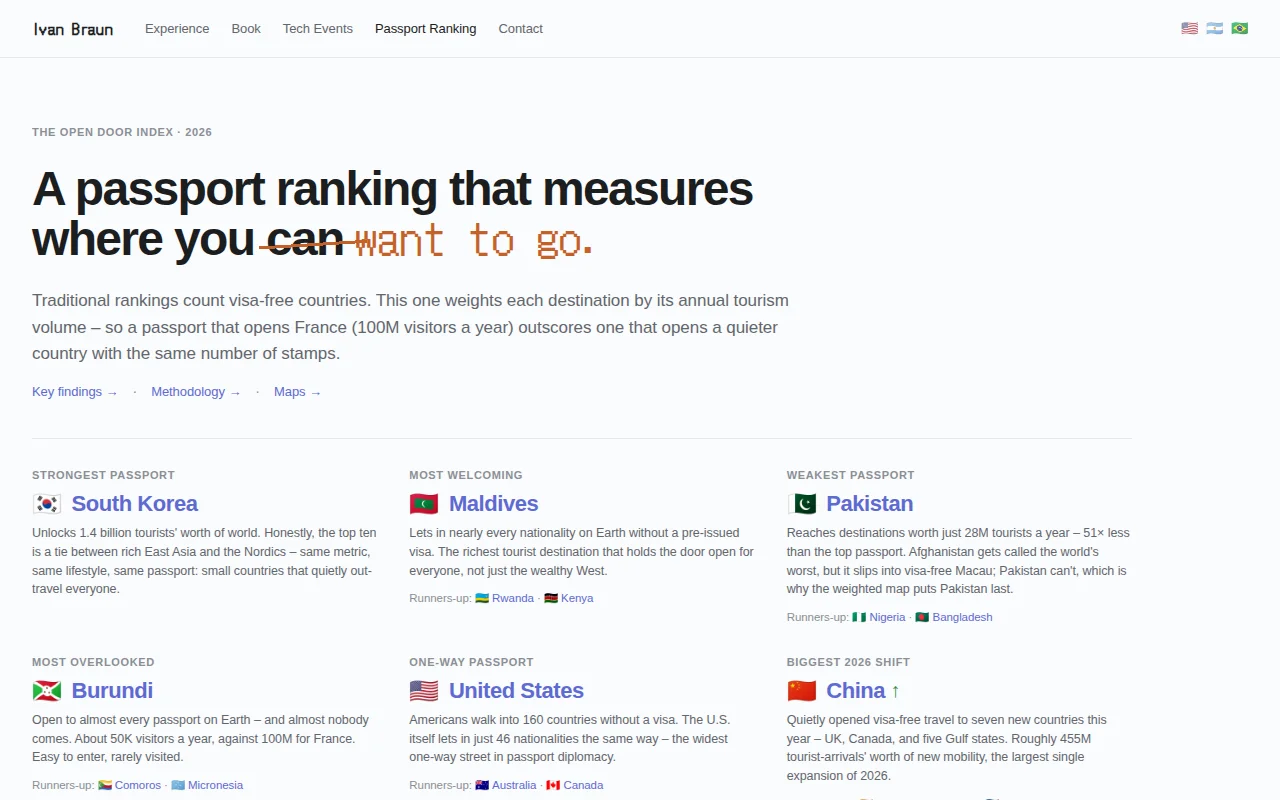The image size is (1280, 800).
Task: Click the 'ONE-WAY PASSPORT' label
Action: [x=471, y=662]
